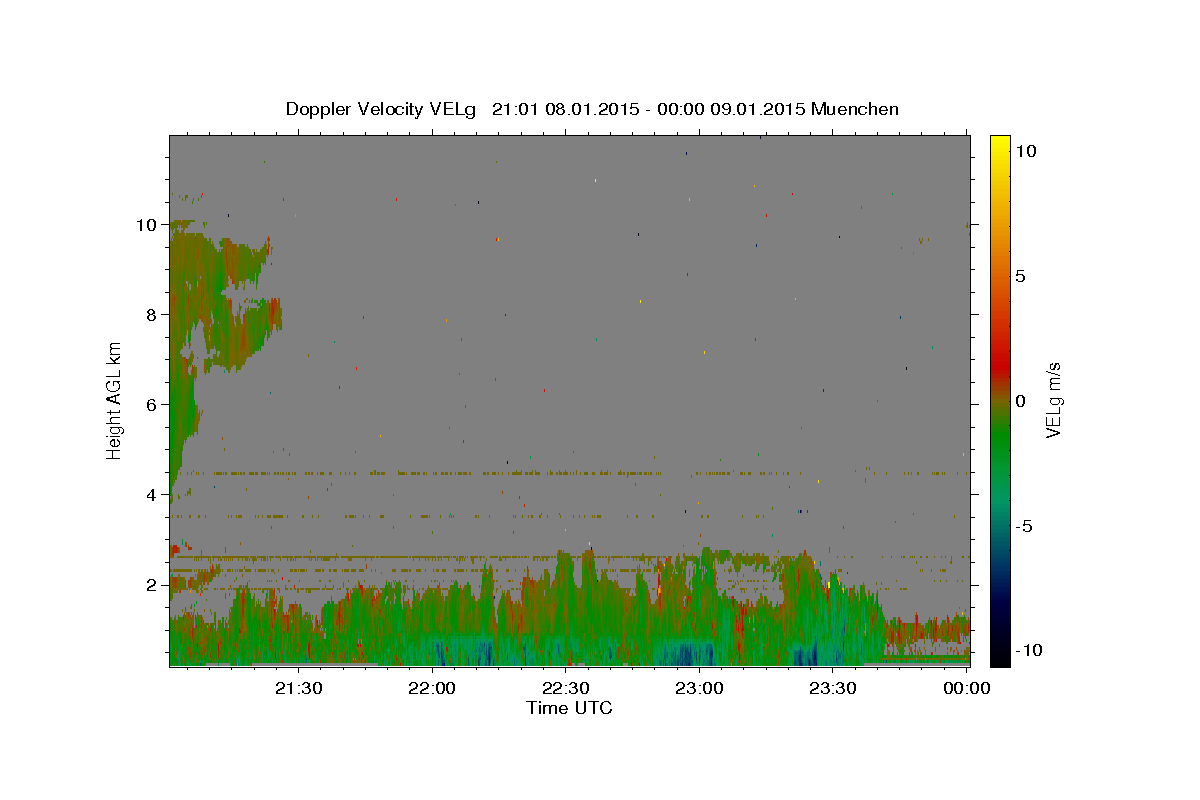Click the height axis label 4
Screen dimensions: 1200x800
[151, 495]
